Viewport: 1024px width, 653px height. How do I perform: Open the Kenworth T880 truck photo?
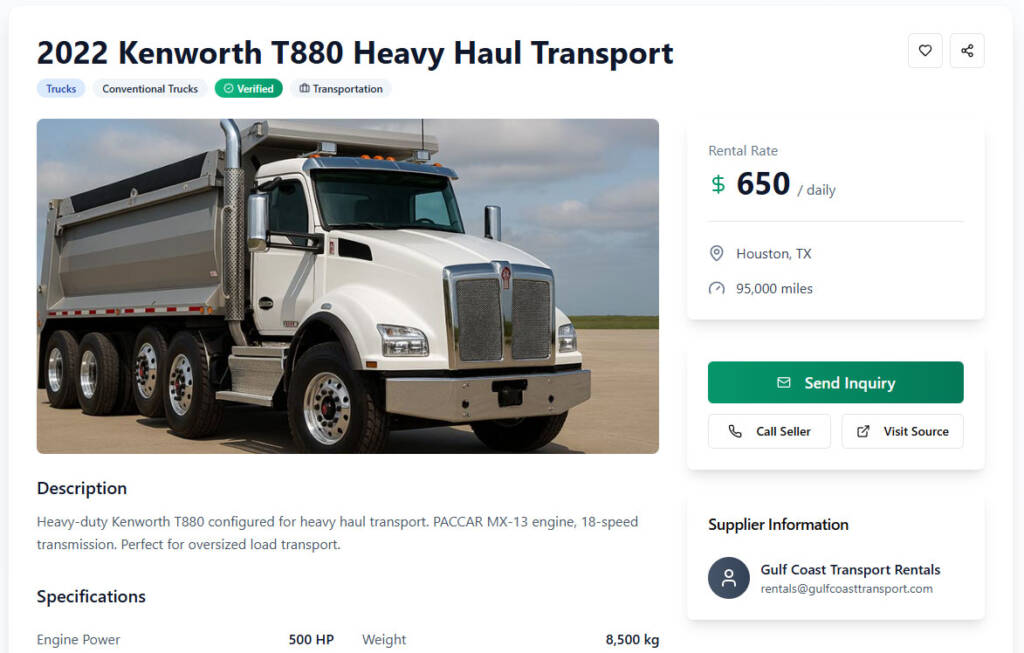347,286
